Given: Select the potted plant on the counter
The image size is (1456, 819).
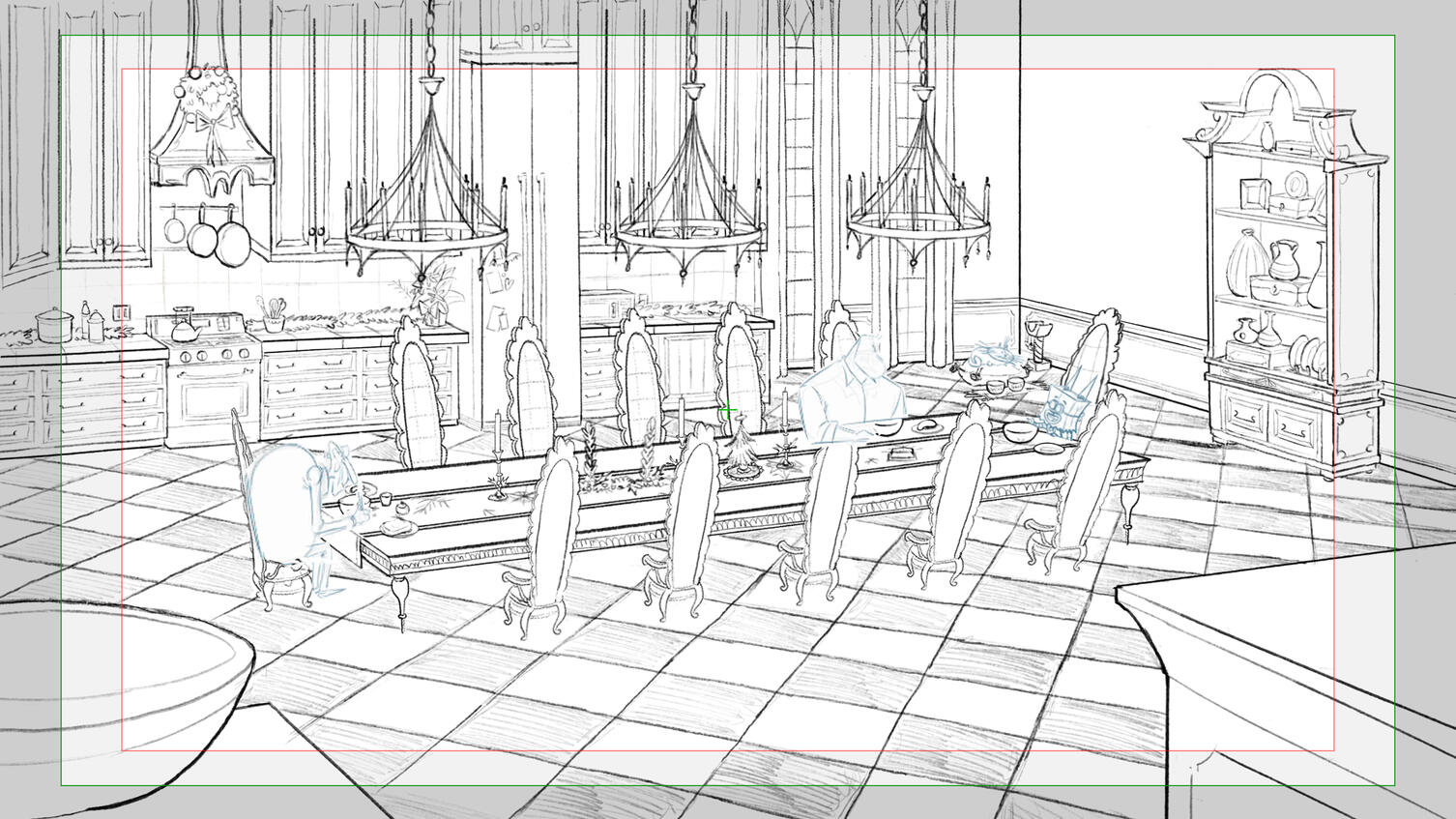Looking at the screenshot, I should click(430, 293).
